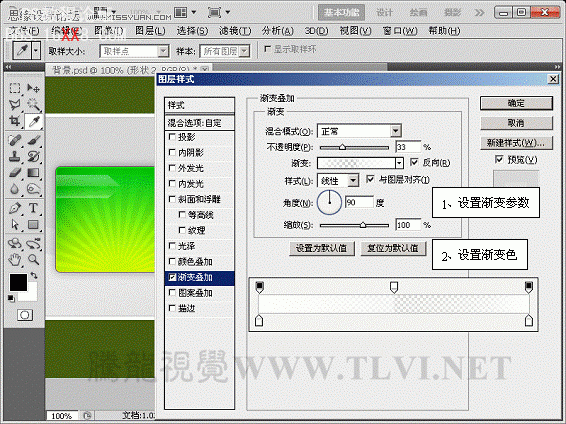Image resolution: width=566 pixels, height=424 pixels.
Task: Uncheck the 渐变叠加 checkbox
Action: [172, 277]
